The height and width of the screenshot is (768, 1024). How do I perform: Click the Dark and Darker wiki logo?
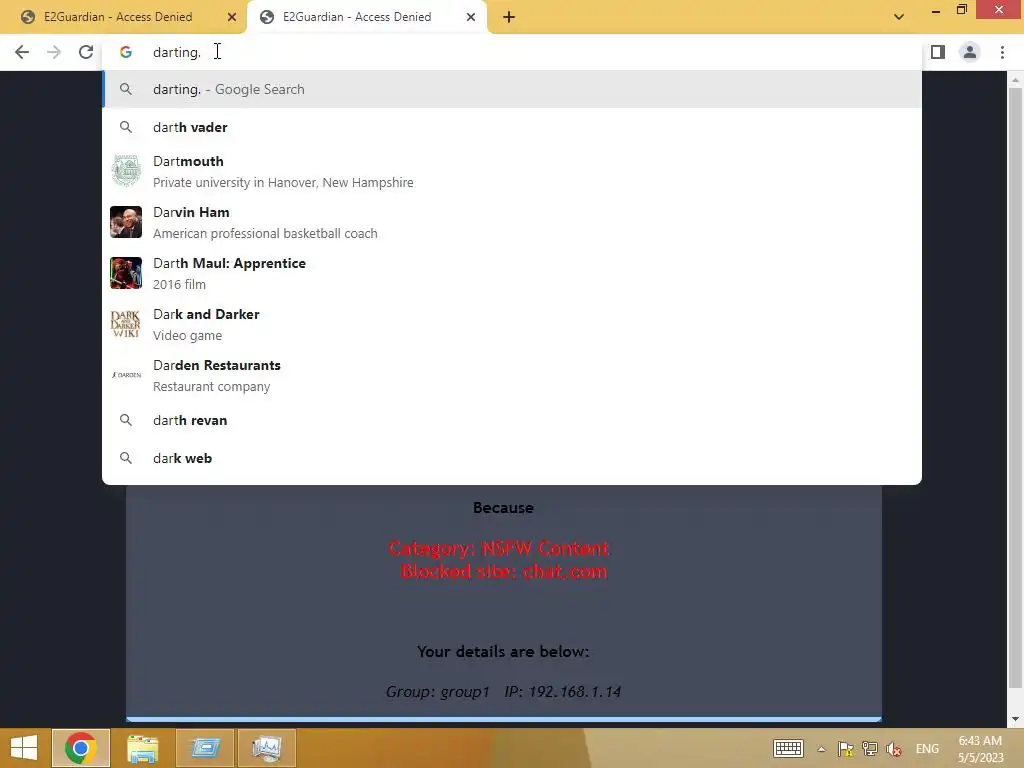coord(126,324)
